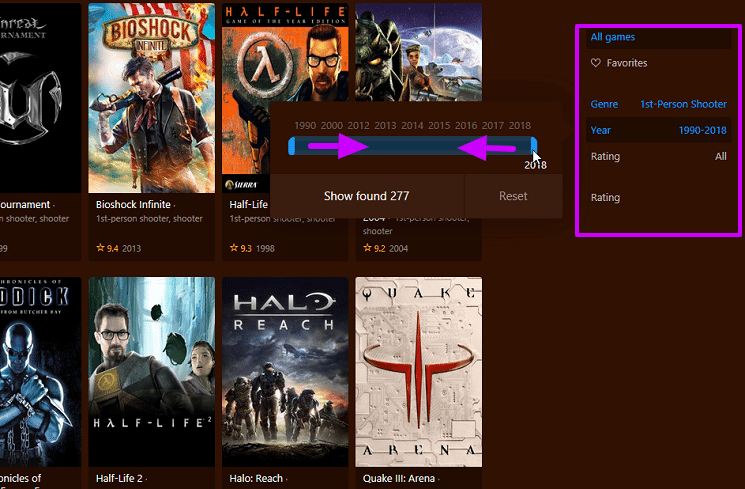Screen dimensions: 745x489
Task: Select All games in sidebar
Action: coord(659,37)
